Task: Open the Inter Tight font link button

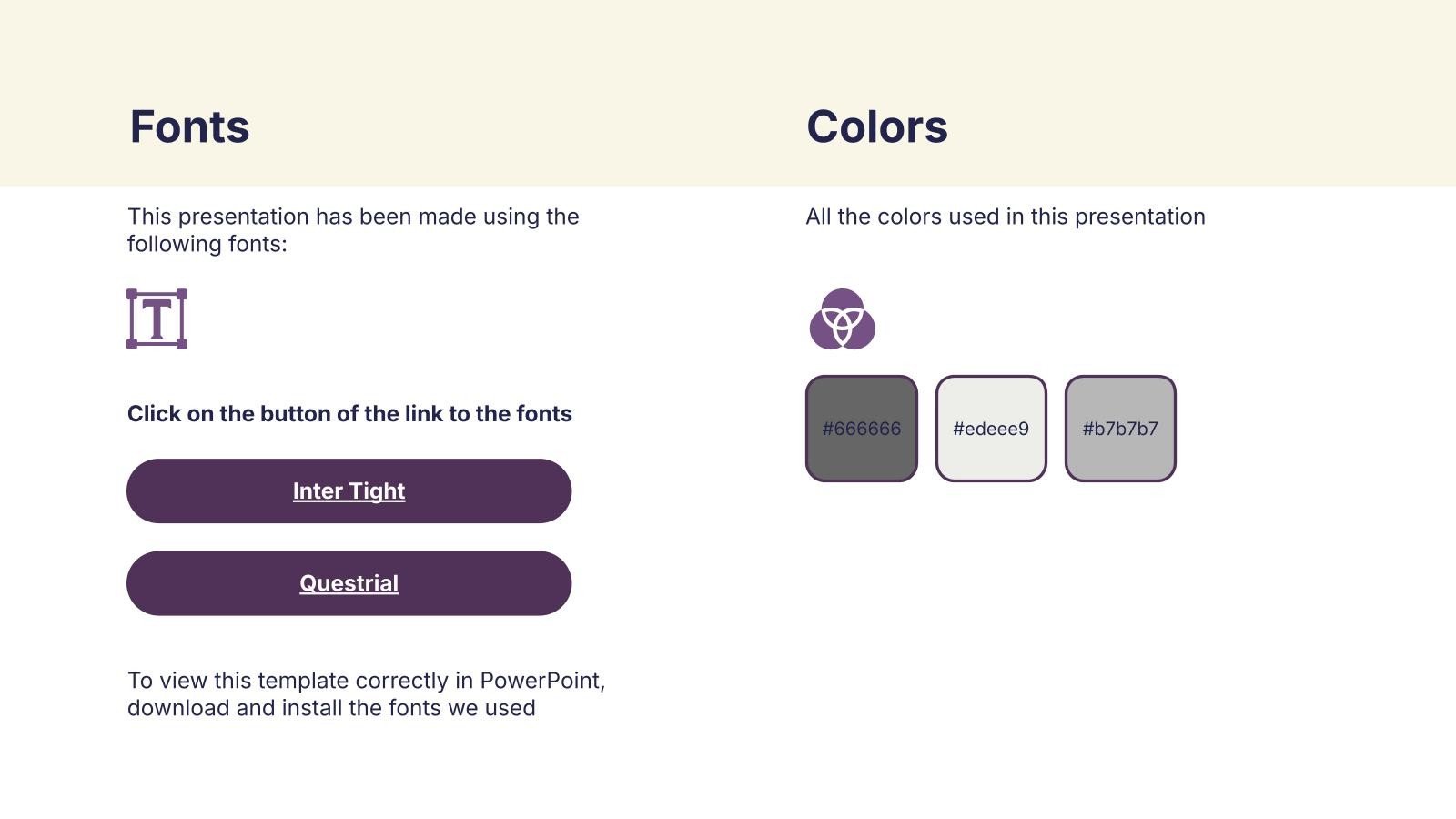Action: coord(349,491)
